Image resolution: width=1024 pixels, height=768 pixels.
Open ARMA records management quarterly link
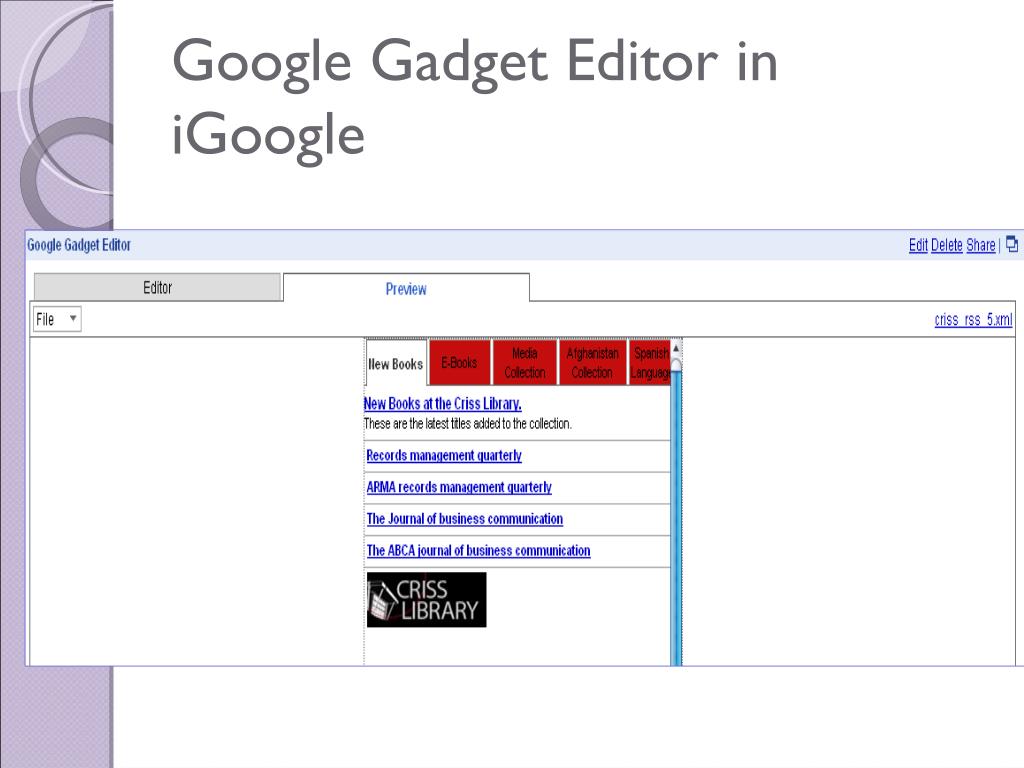pos(459,487)
